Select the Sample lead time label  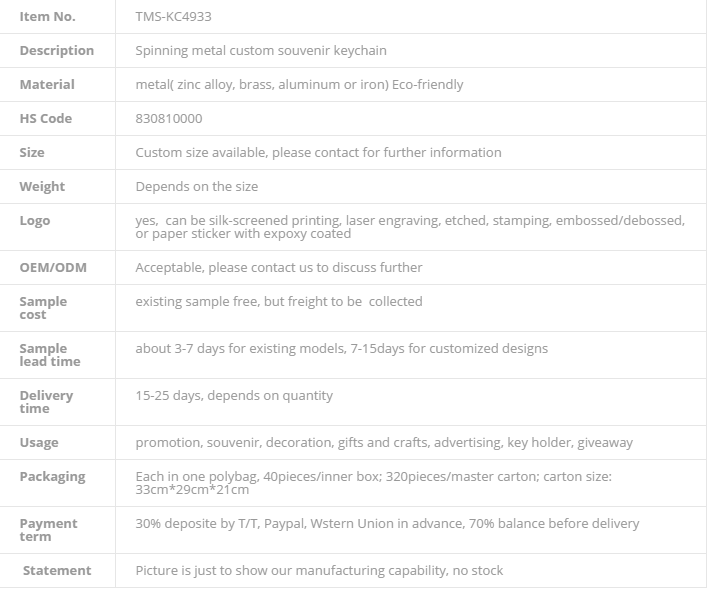coord(50,355)
